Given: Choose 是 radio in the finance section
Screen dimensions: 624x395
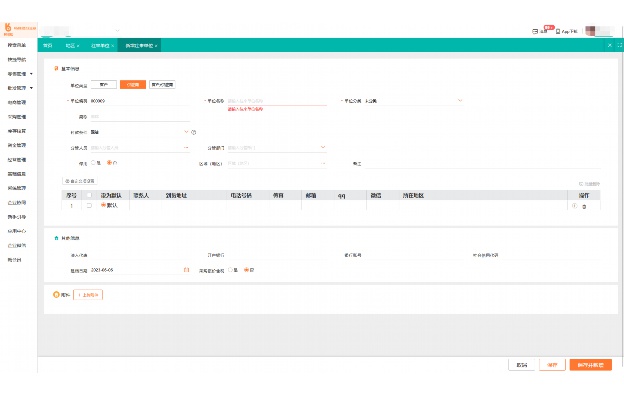Looking at the screenshot, I should coord(230,270).
